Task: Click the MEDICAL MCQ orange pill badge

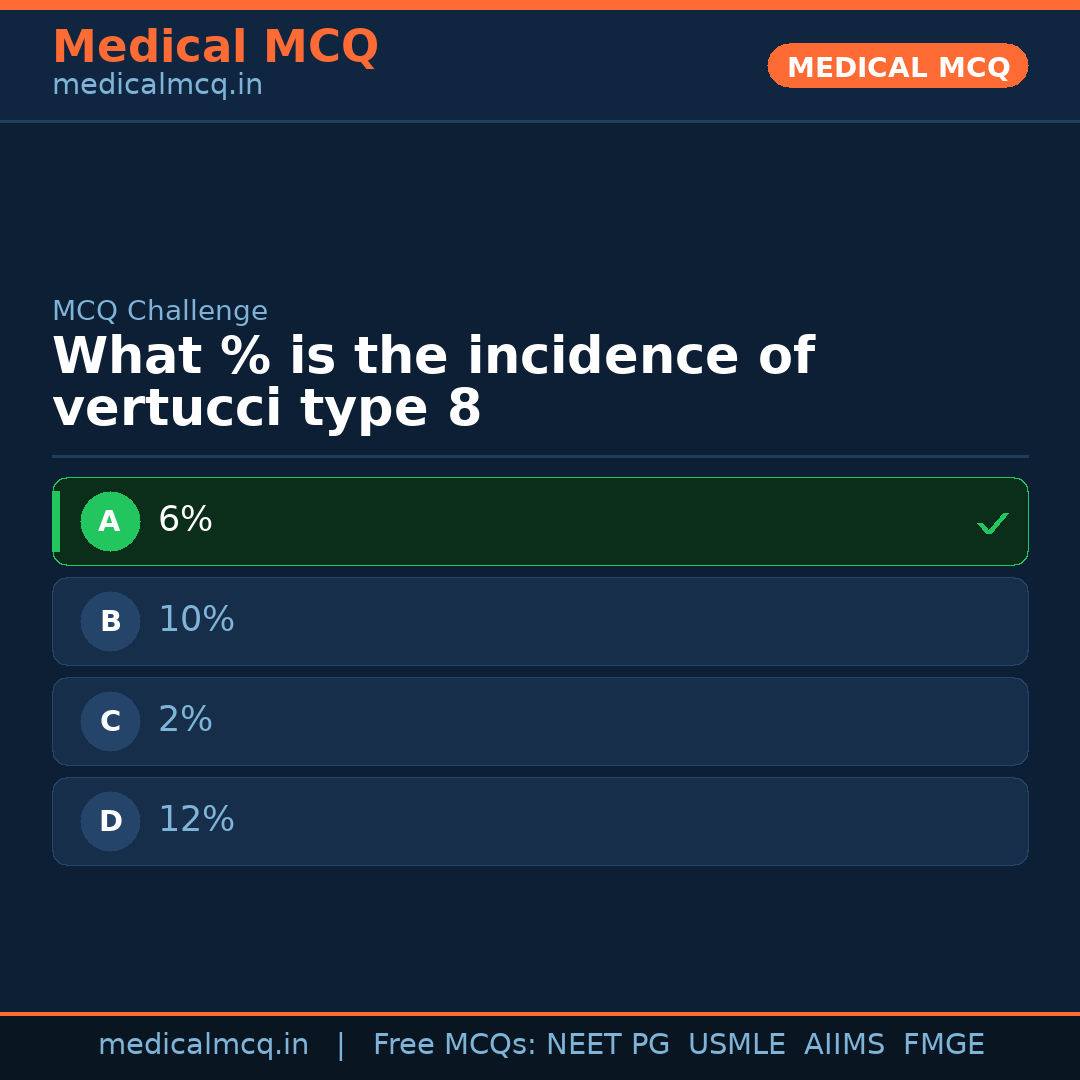Action: (897, 66)
